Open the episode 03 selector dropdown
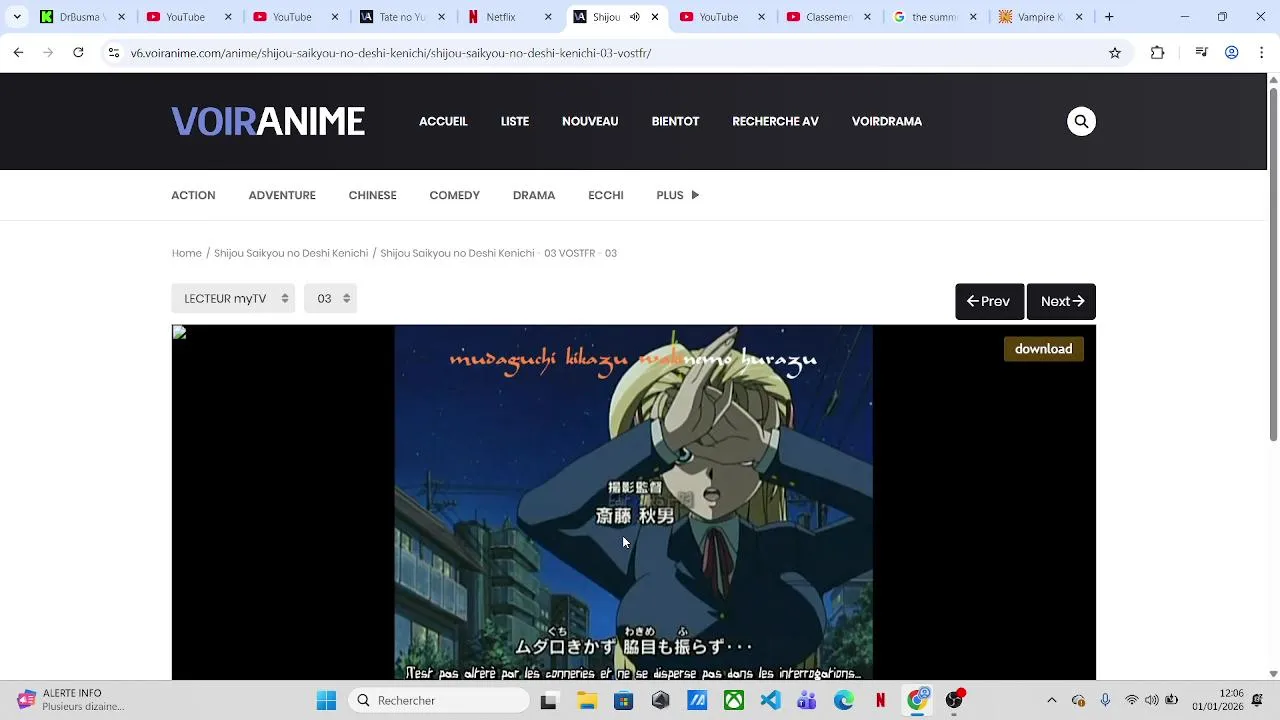This screenshot has height=720, width=1280. [x=330, y=298]
